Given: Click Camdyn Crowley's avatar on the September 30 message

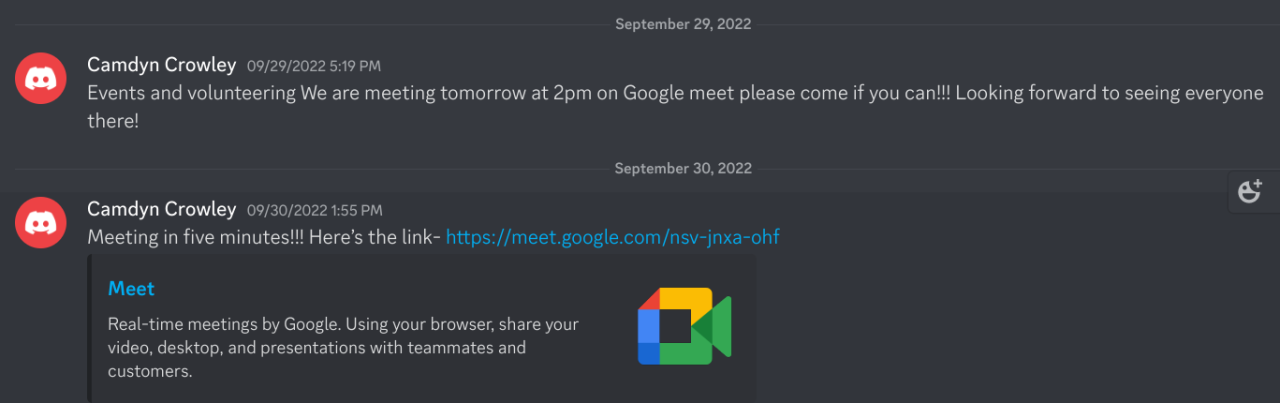Looking at the screenshot, I should click(x=40, y=222).
